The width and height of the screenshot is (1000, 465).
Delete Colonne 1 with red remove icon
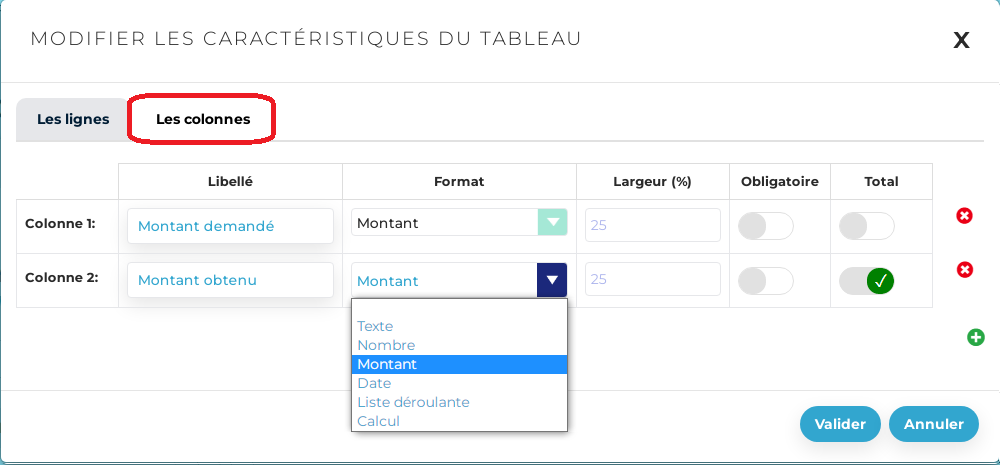(x=965, y=216)
